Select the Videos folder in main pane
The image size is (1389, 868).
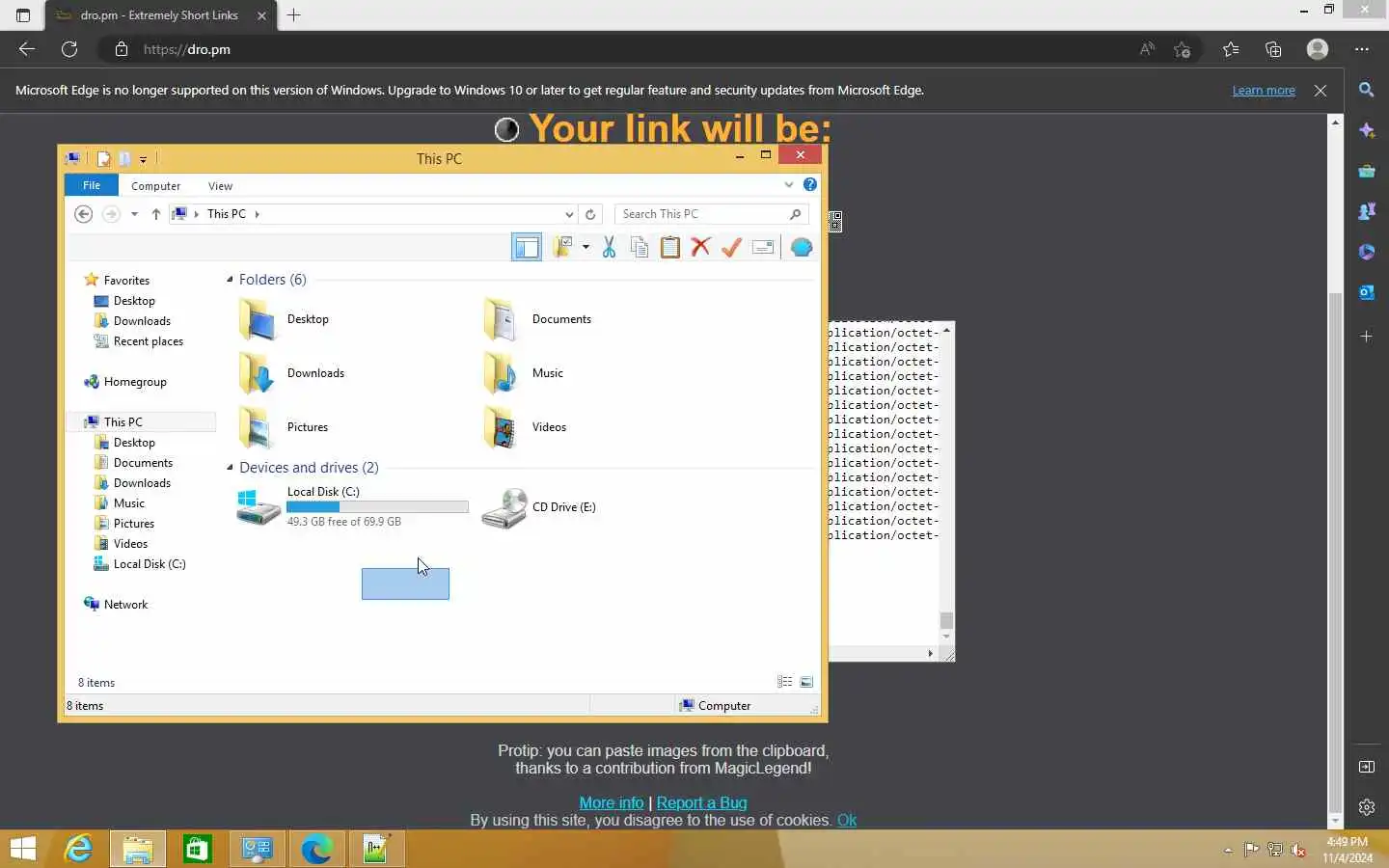525,427
